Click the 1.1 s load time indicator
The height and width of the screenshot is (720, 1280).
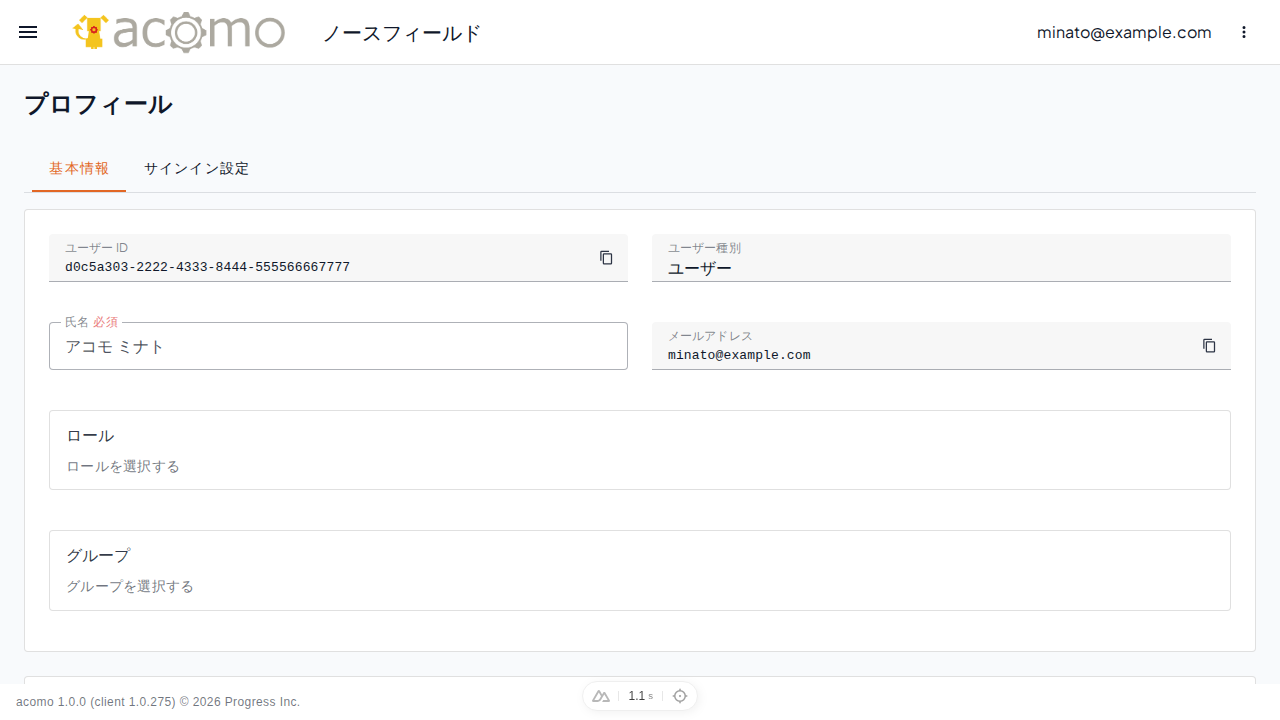(x=640, y=696)
